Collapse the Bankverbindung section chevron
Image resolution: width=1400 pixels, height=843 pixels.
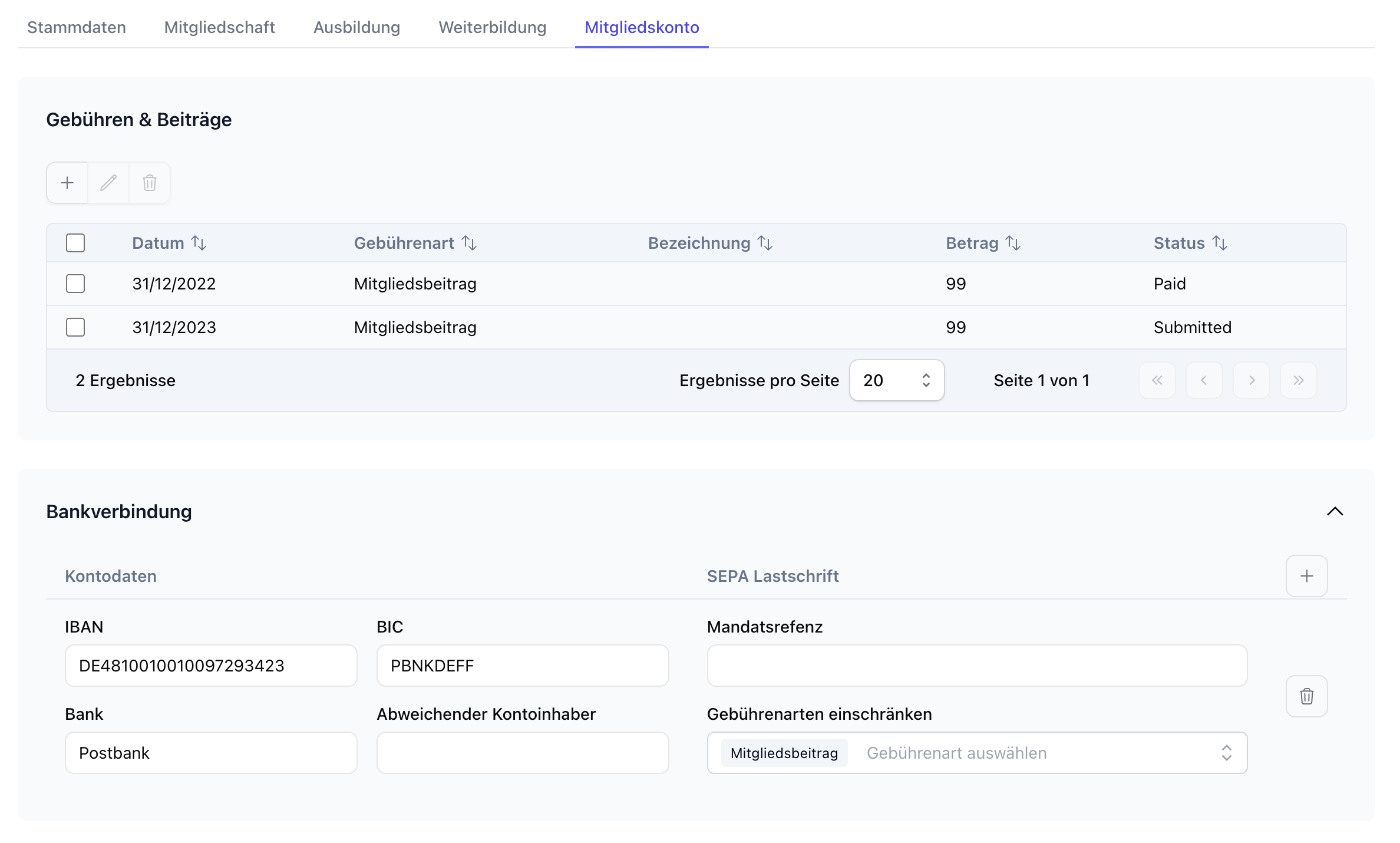pos(1335,511)
